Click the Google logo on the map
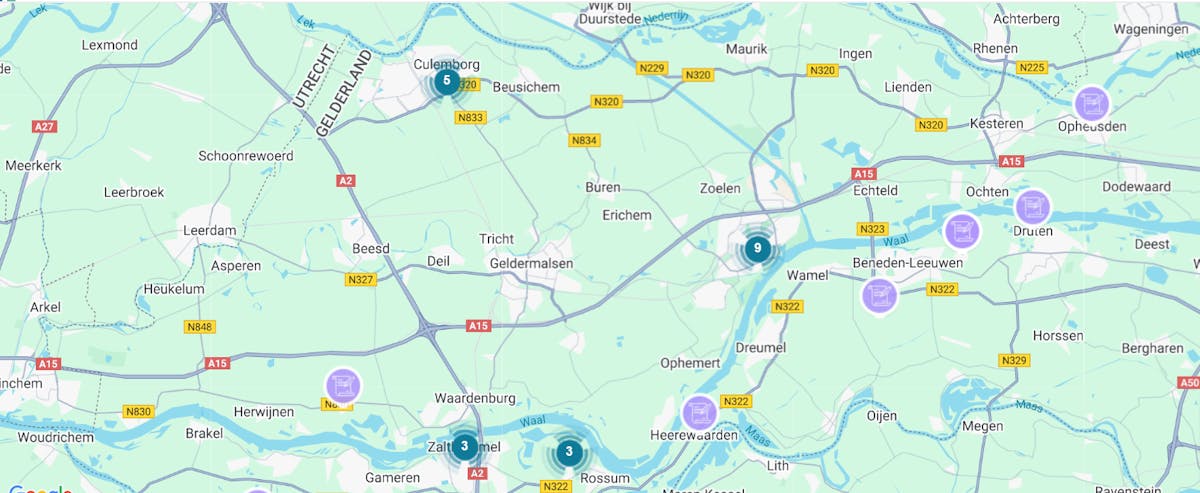This screenshot has width=1200, height=493. [41, 490]
